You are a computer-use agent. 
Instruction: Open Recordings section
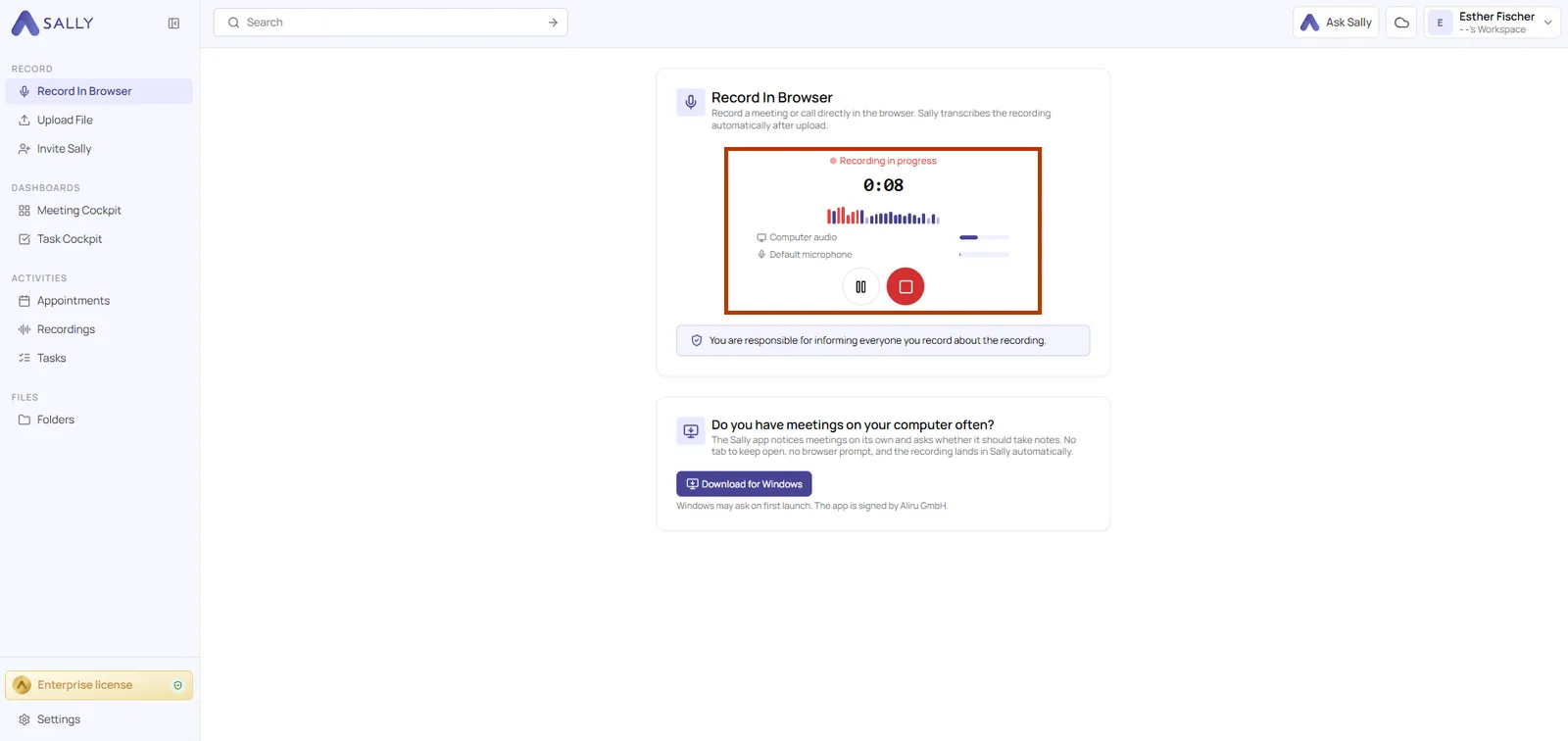point(99,329)
